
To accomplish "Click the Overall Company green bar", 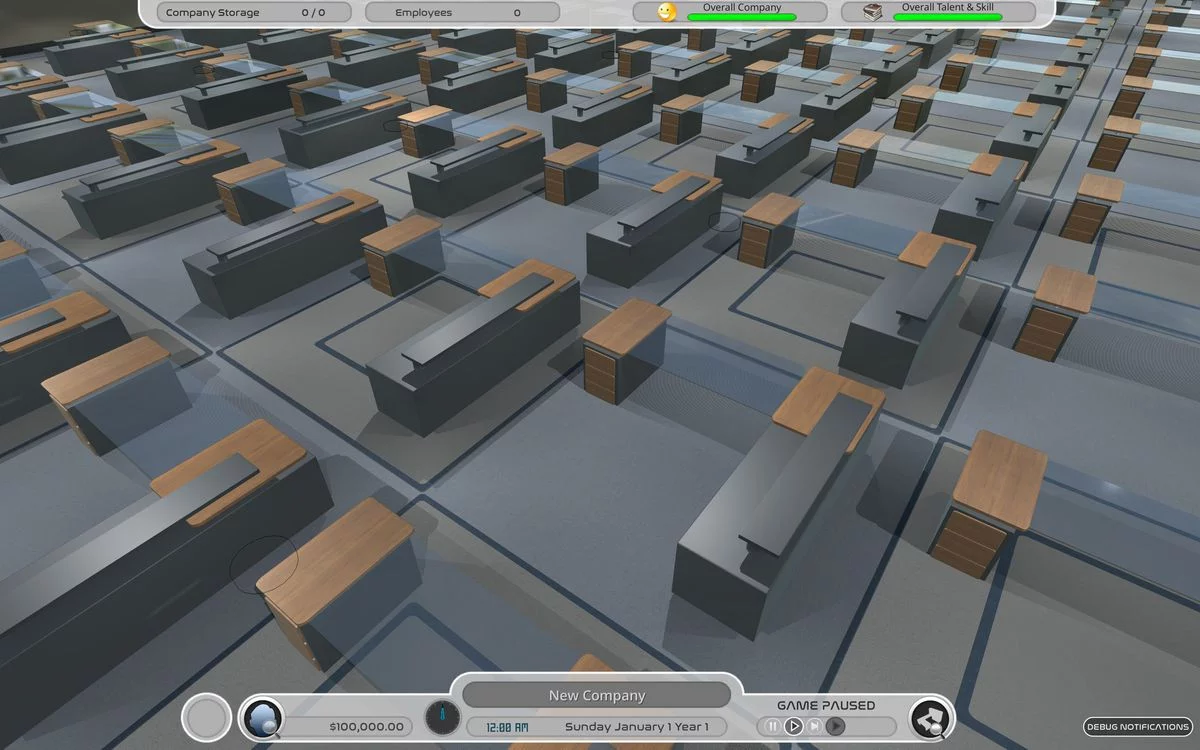I will (x=742, y=17).
